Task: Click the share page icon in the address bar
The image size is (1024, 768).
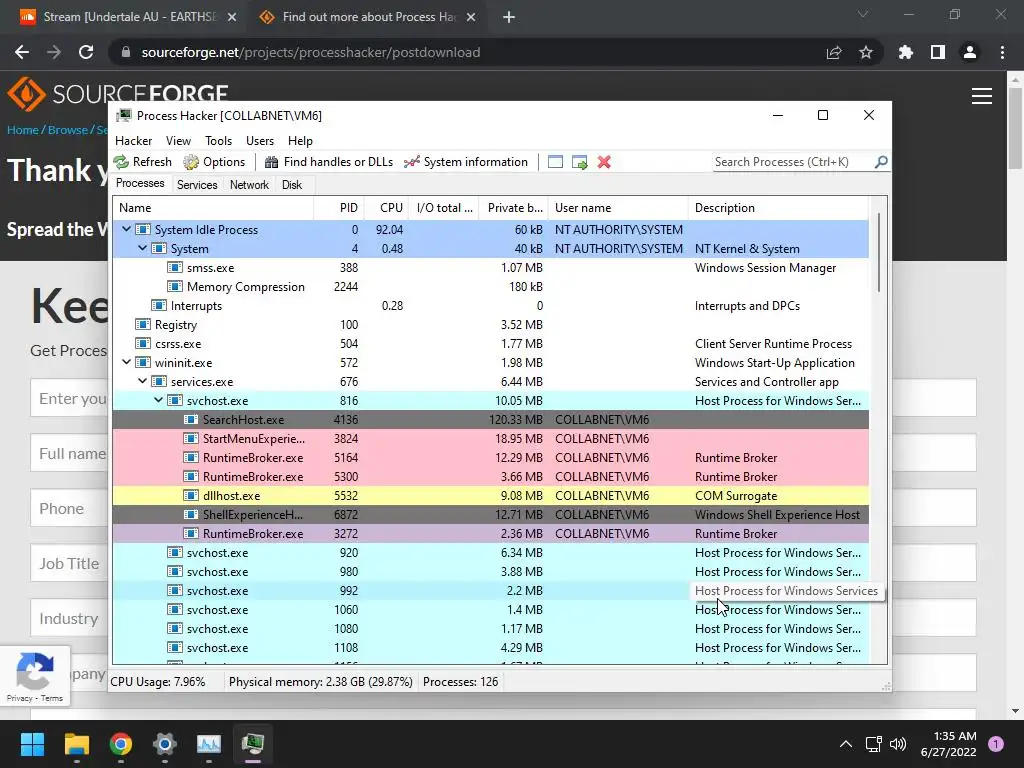Action: [834, 52]
